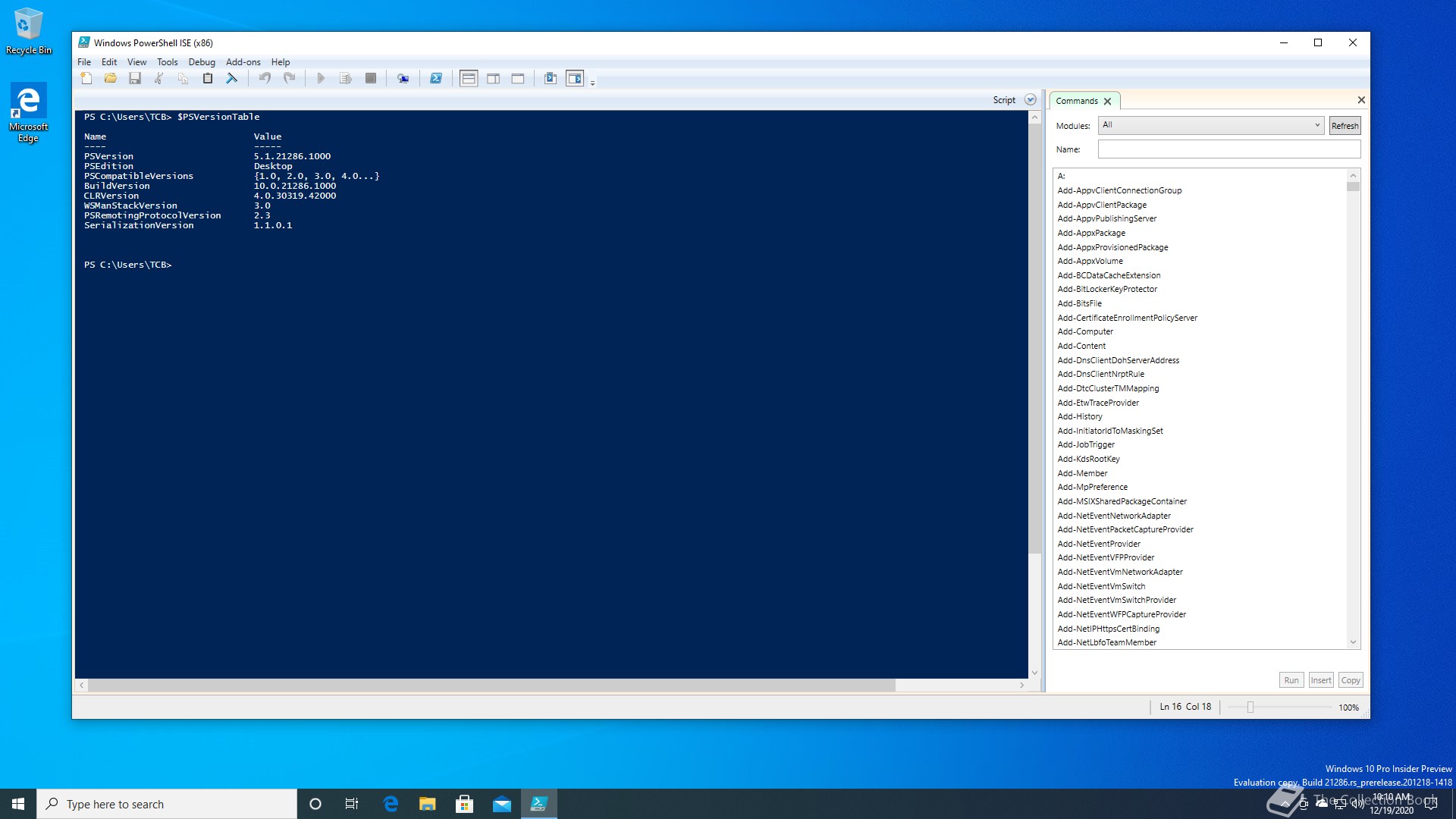
Task: Open File Explorer from the taskbar
Action: (428, 804)
